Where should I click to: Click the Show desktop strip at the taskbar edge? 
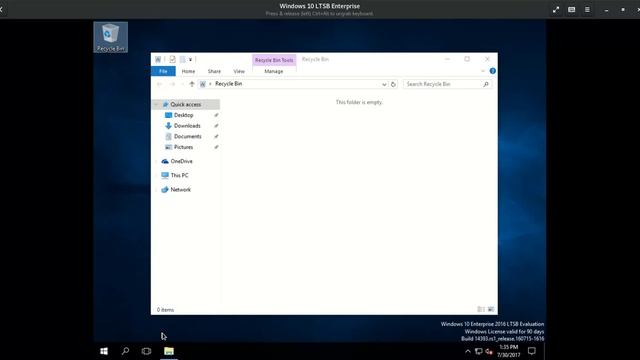point(545,351)
